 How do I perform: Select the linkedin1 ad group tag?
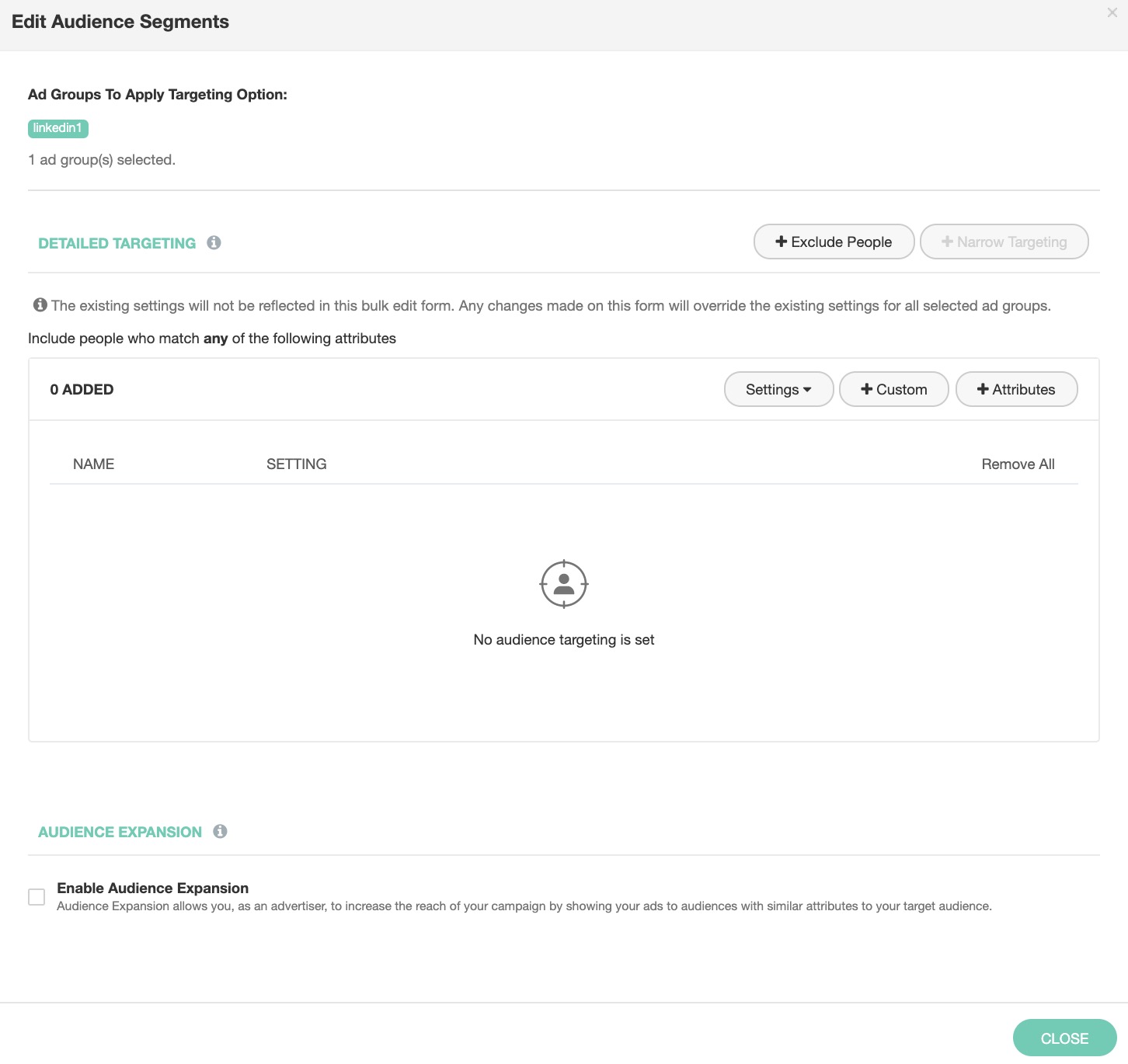point(58,128)
